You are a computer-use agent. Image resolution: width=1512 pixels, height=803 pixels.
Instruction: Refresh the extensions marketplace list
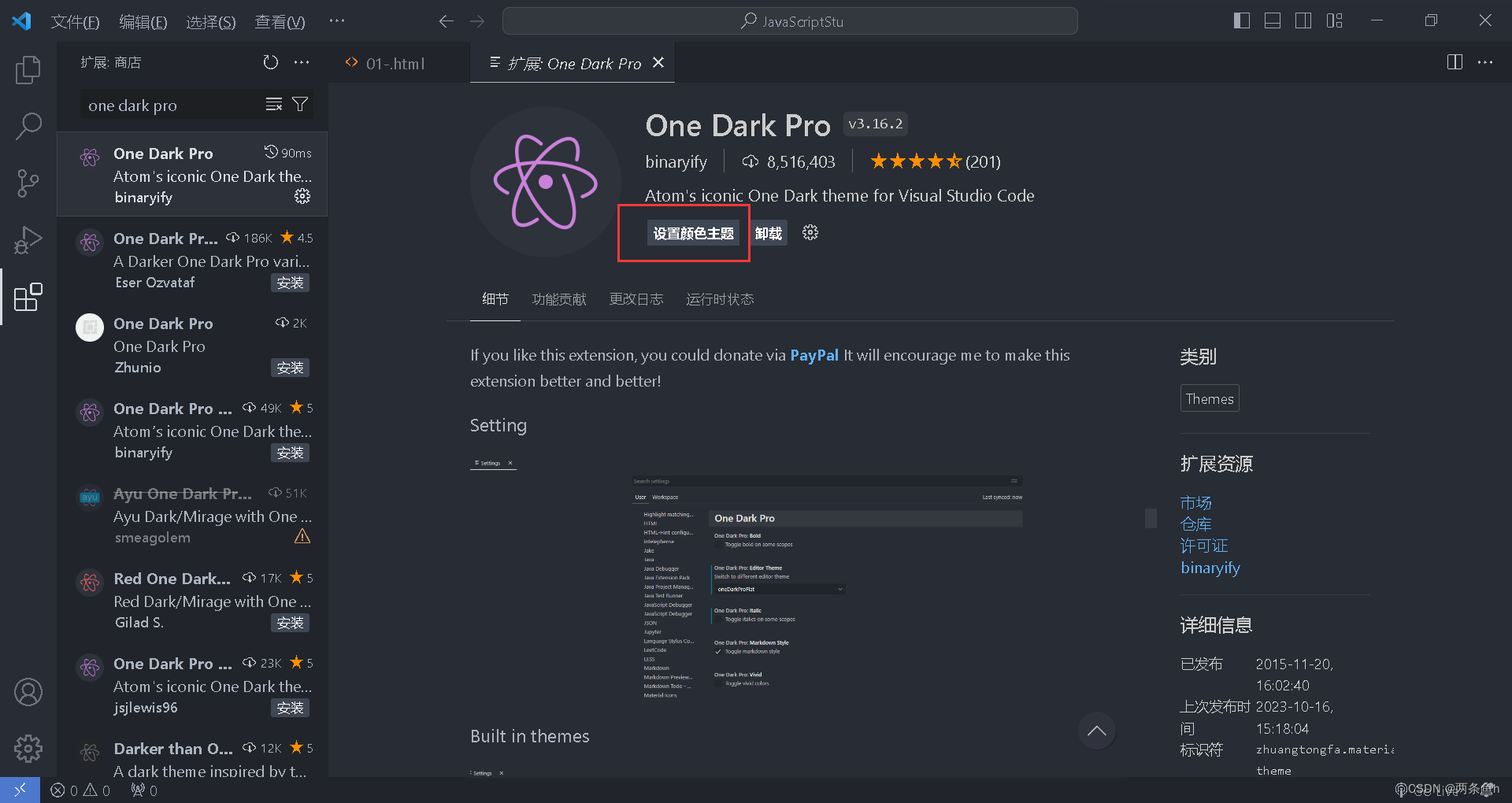270,62
